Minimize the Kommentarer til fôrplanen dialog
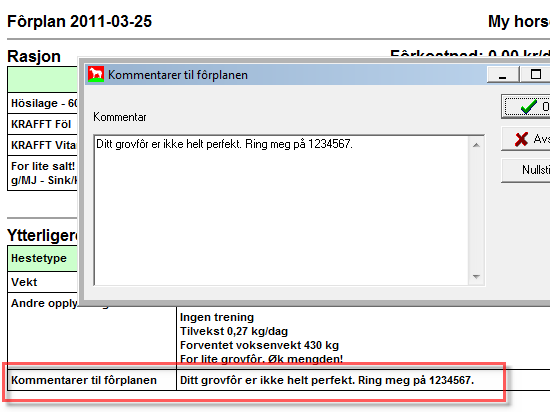 [x=503, y=75]
